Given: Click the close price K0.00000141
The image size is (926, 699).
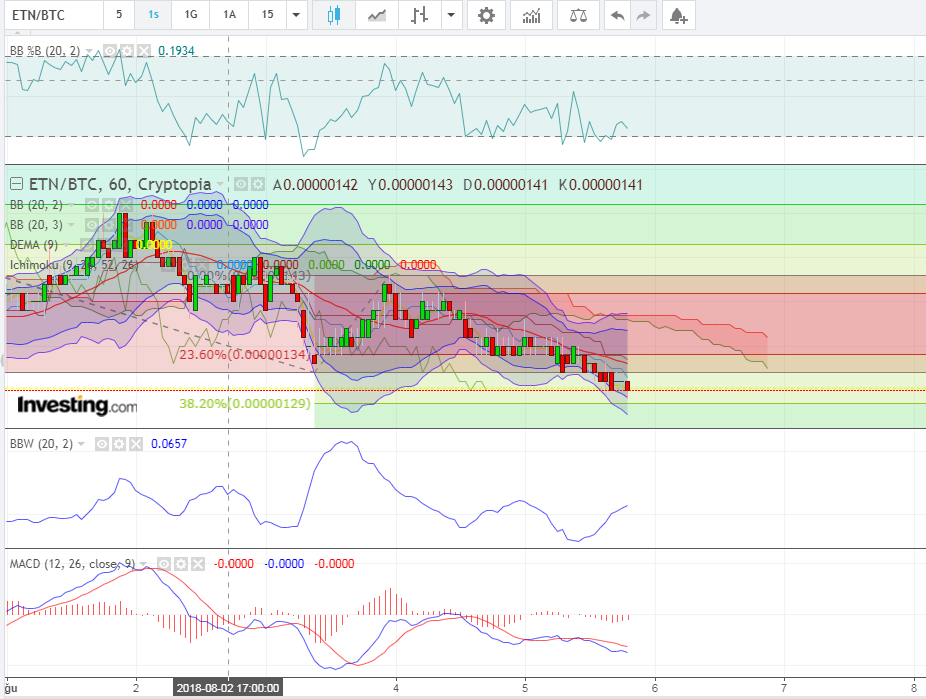Looking at the screenshot, I should tap(601, 185).
